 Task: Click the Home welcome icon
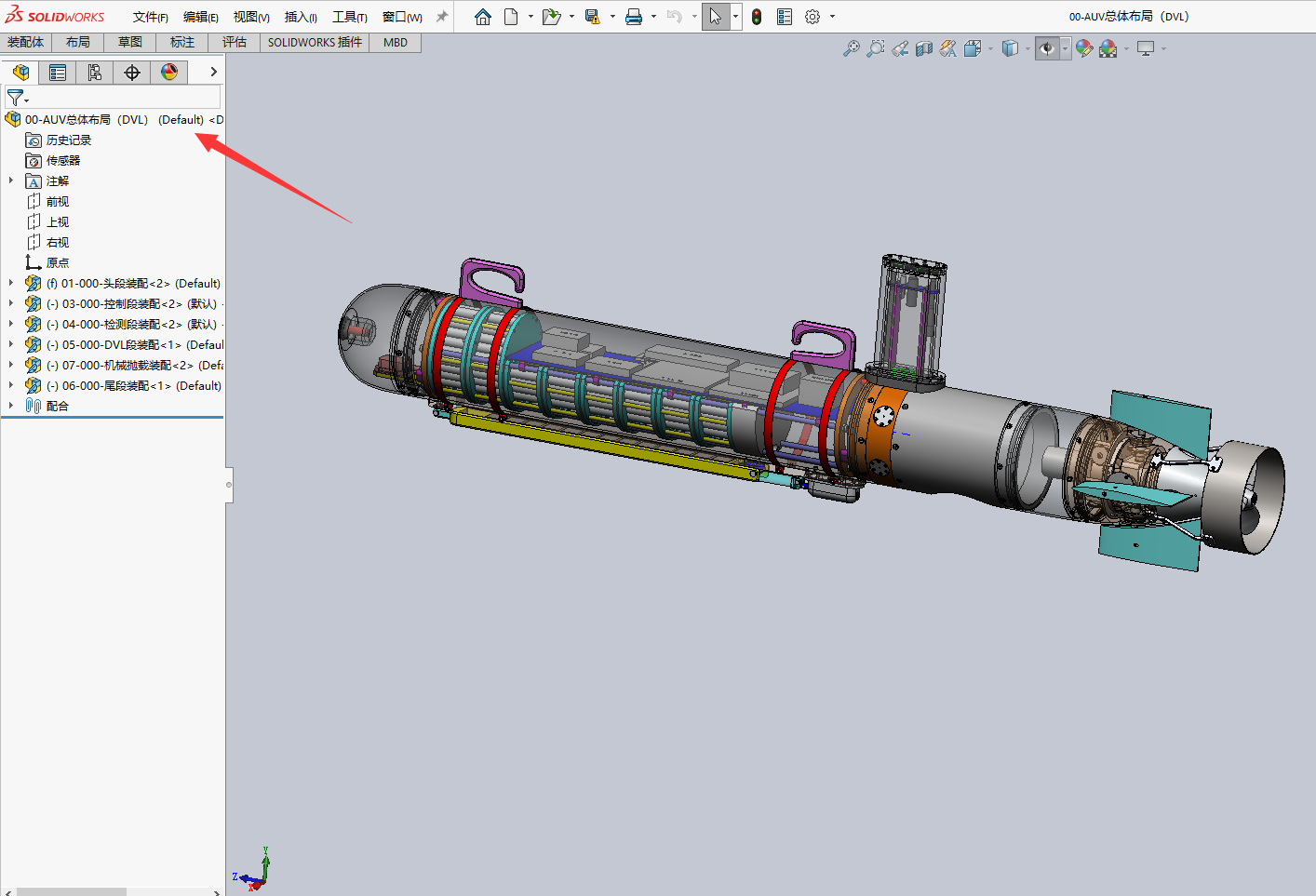pyautogui.click(x=482, y=17)
